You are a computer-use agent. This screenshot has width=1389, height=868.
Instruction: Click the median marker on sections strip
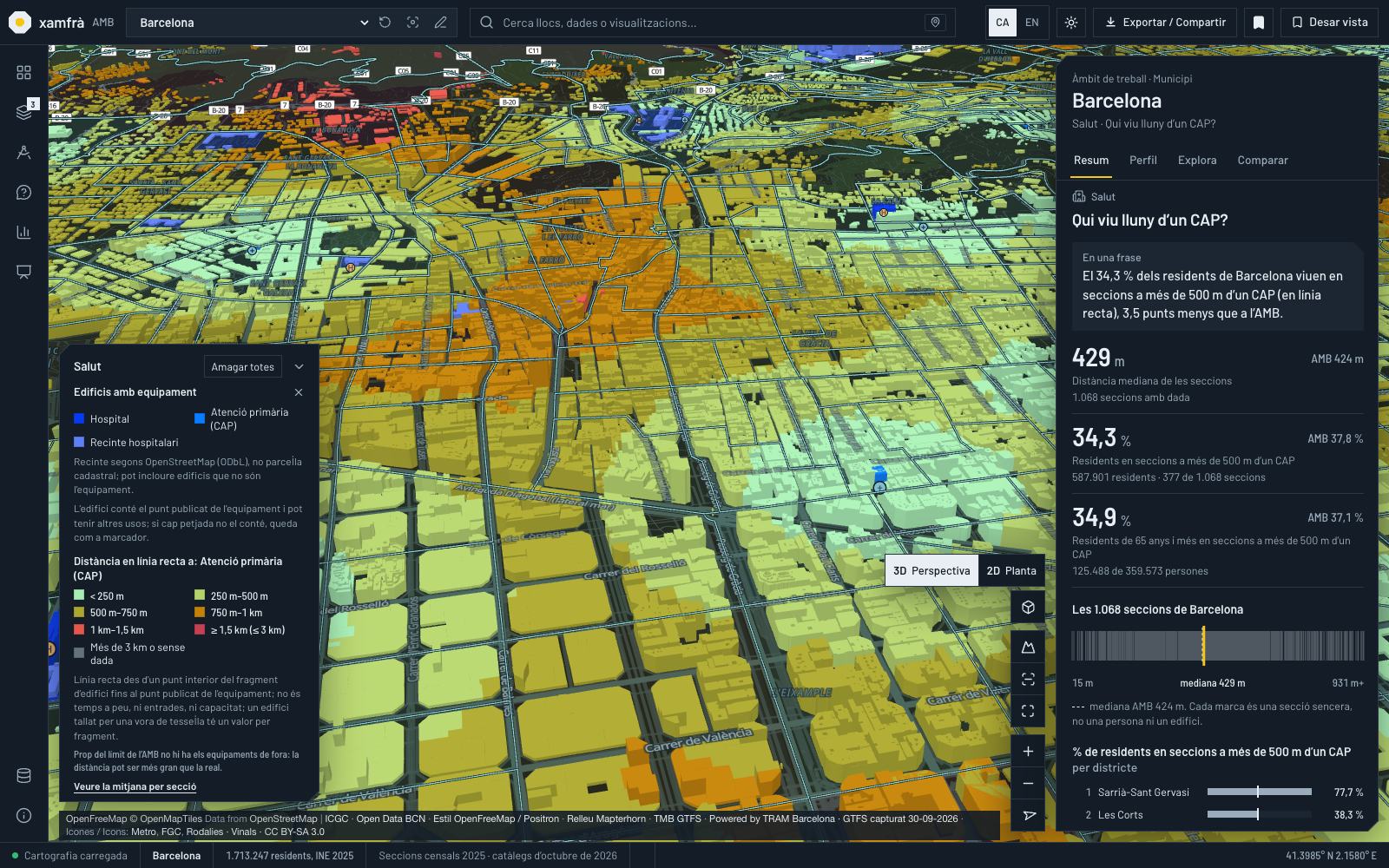click(x=1203, y=646)
